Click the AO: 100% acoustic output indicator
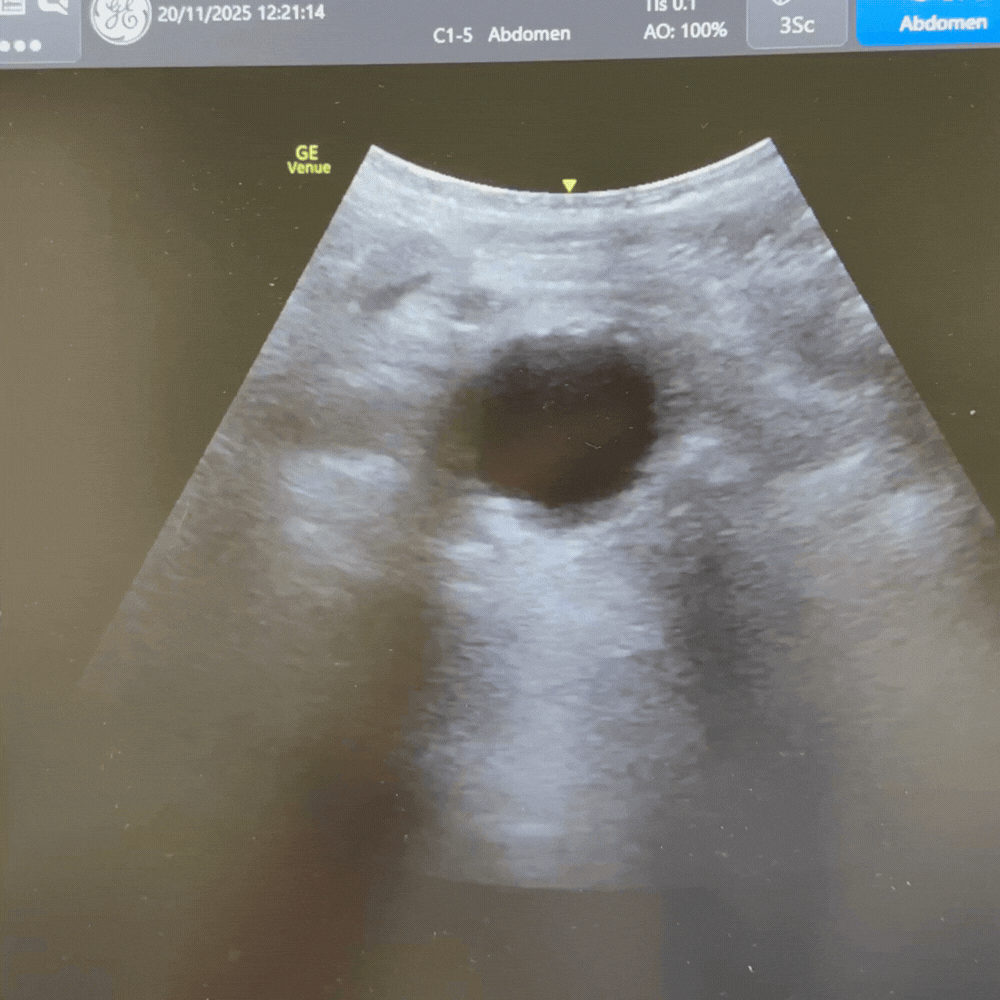1000x1000 pixels. [x=685, y=31]
